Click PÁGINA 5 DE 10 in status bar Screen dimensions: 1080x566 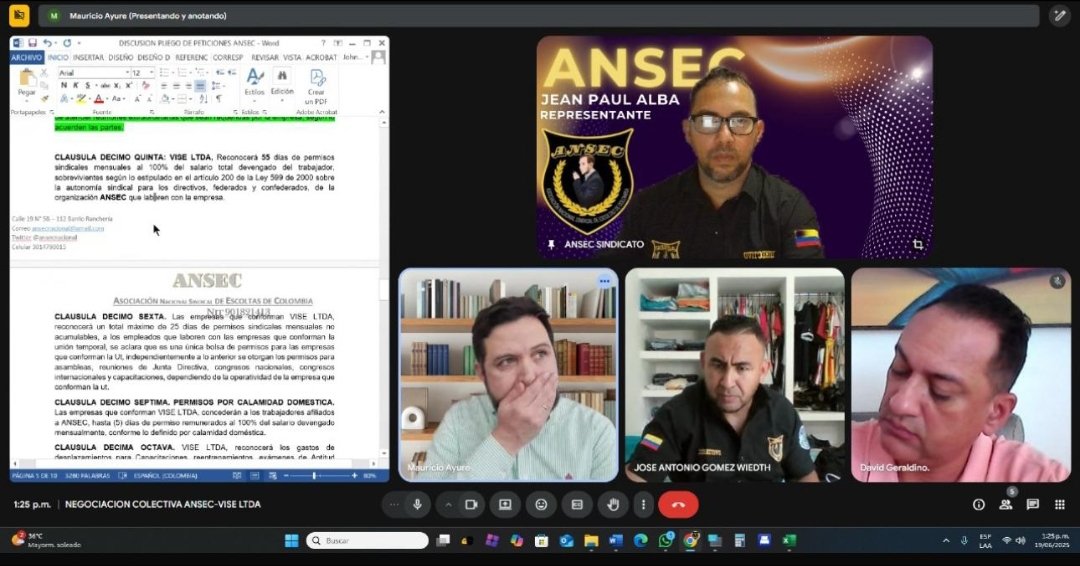click(33, 476)
